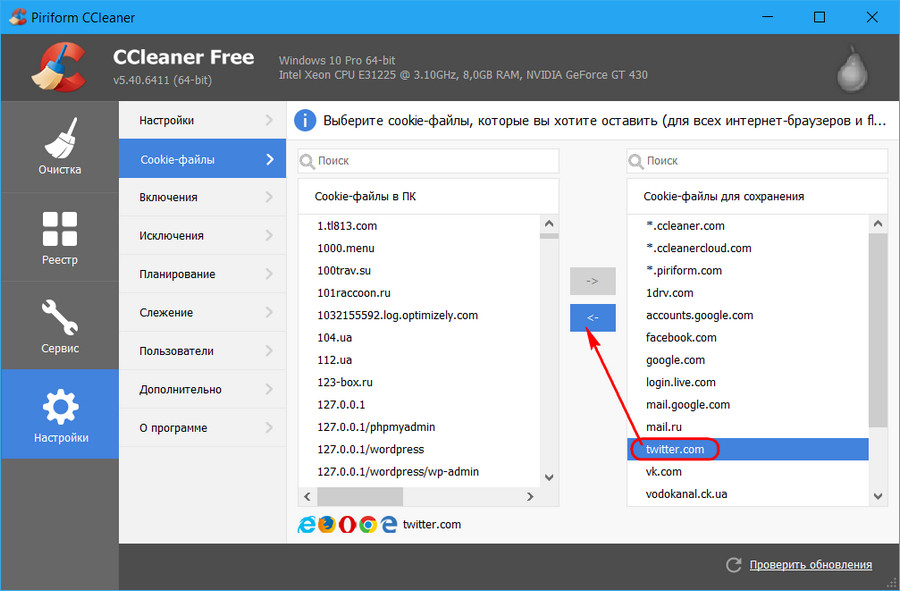Image resolution: width=900 pixels, height=591 pixels.
Task: Click Проверить обновления link
Action: coord(810,565)
